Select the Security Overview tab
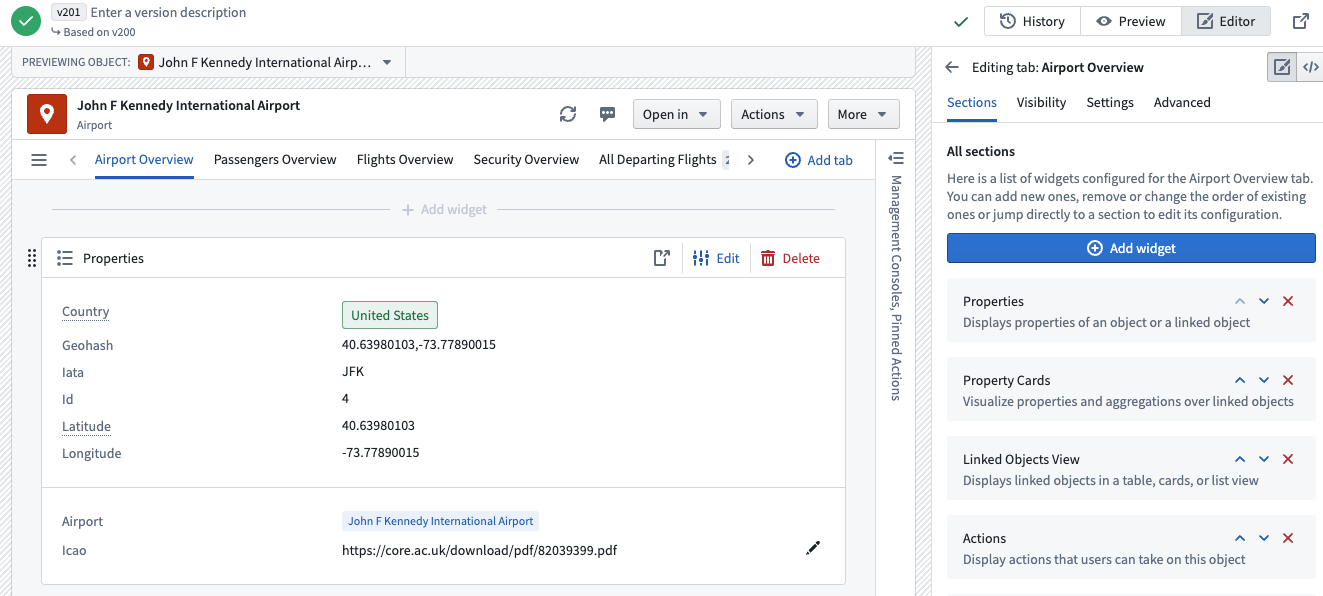This screenshot has height=596, width=1323. (x=526, y=160)
